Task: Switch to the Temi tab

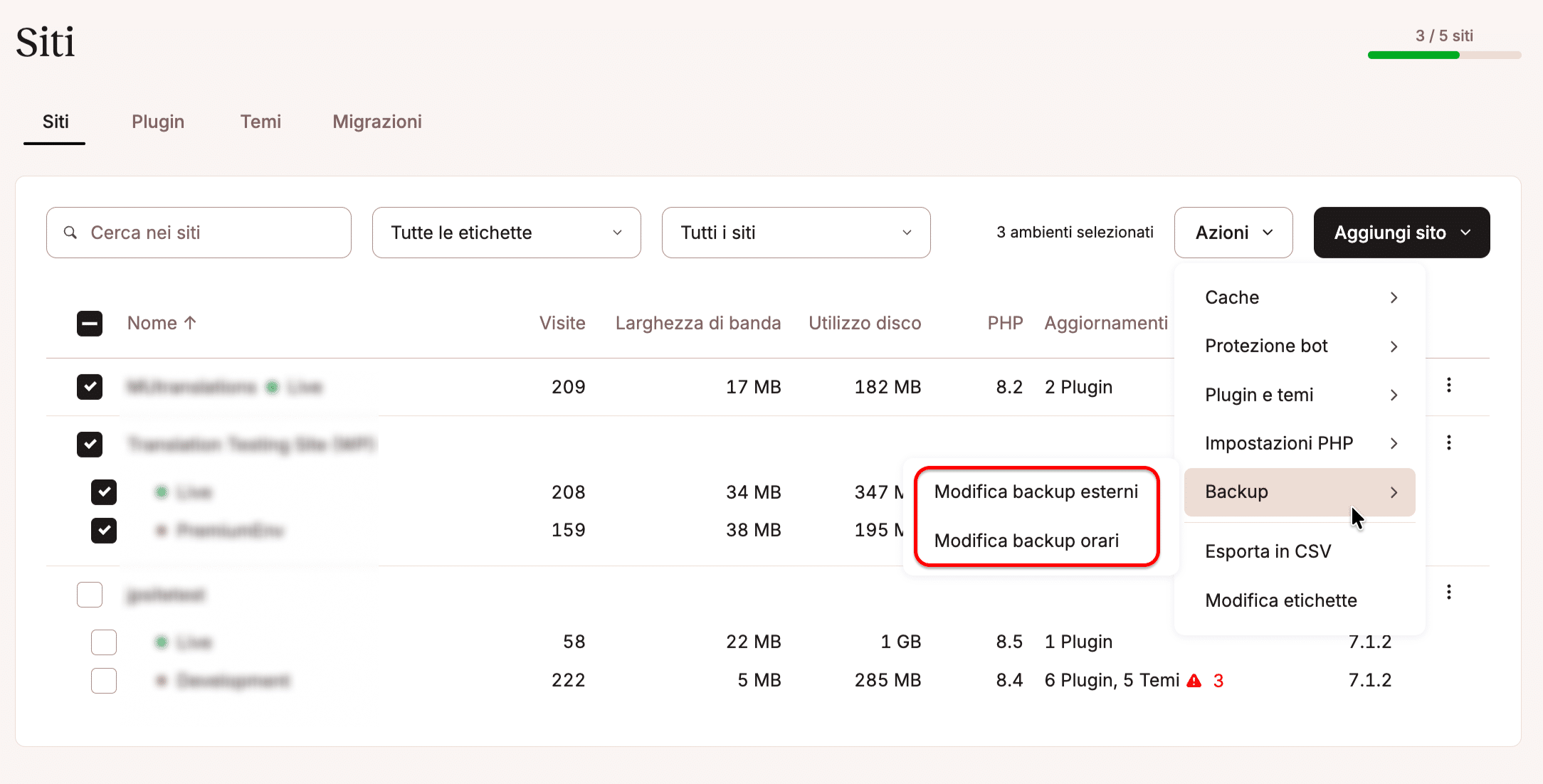Action: click(260, 122)
